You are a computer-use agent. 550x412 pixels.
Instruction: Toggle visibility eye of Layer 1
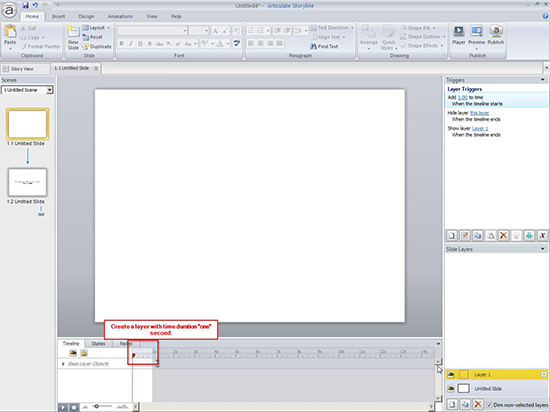451,374
